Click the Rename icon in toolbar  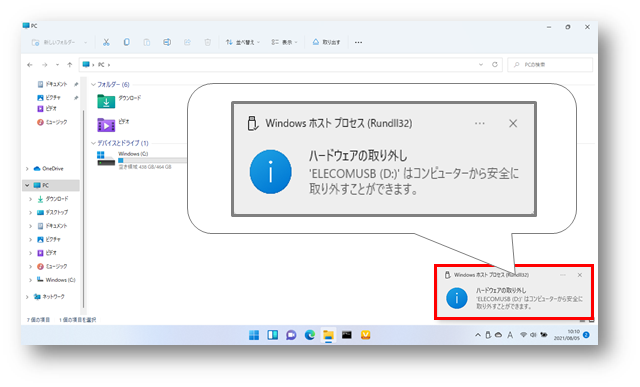(x=167, y=42)
